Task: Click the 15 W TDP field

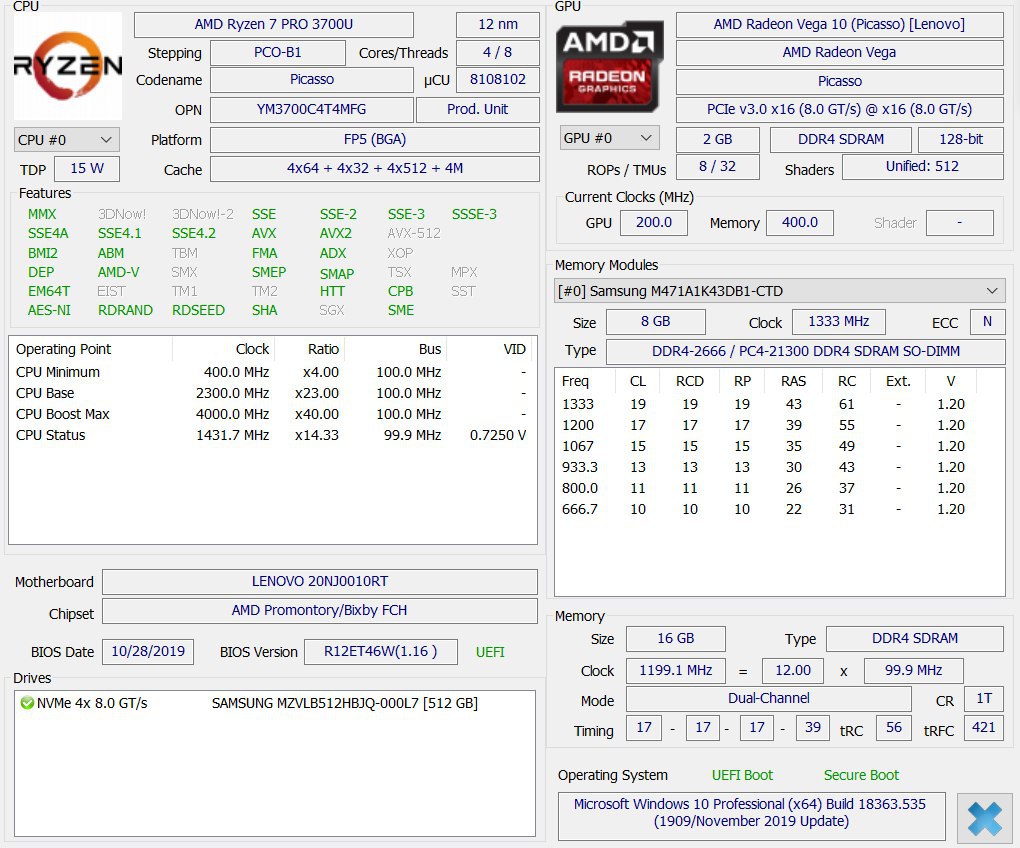Action: [x=87, y=168]
